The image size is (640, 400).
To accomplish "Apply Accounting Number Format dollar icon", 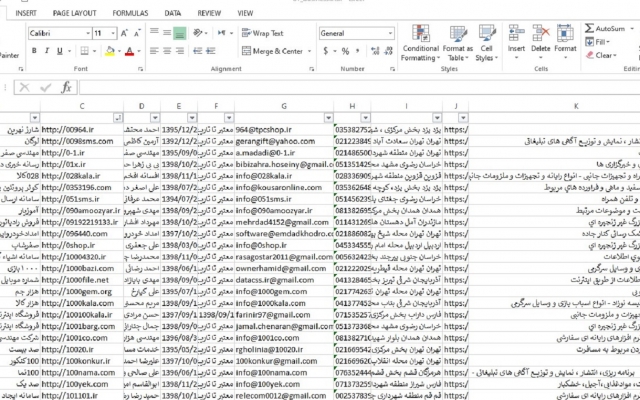I will pos(326,51).
